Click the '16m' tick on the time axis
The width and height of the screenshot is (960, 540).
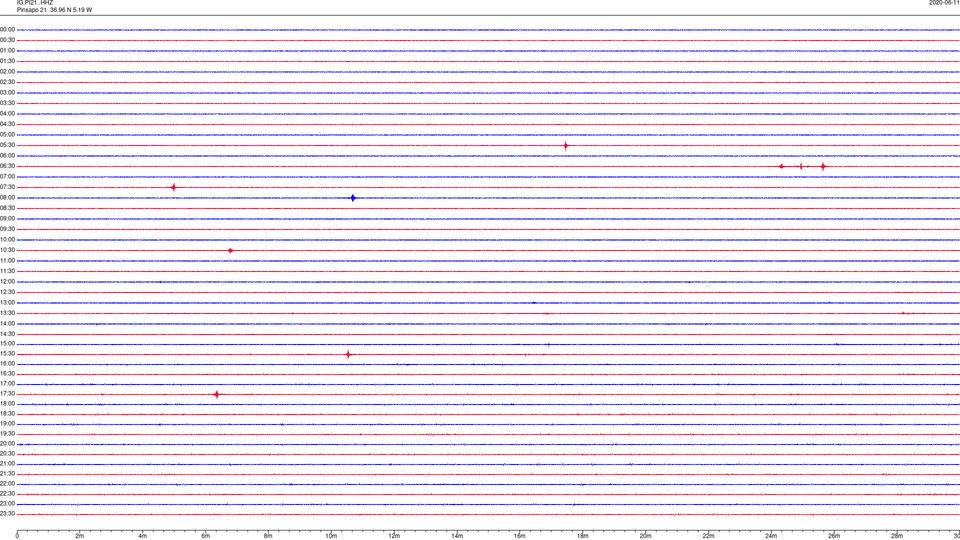[519, 536]
